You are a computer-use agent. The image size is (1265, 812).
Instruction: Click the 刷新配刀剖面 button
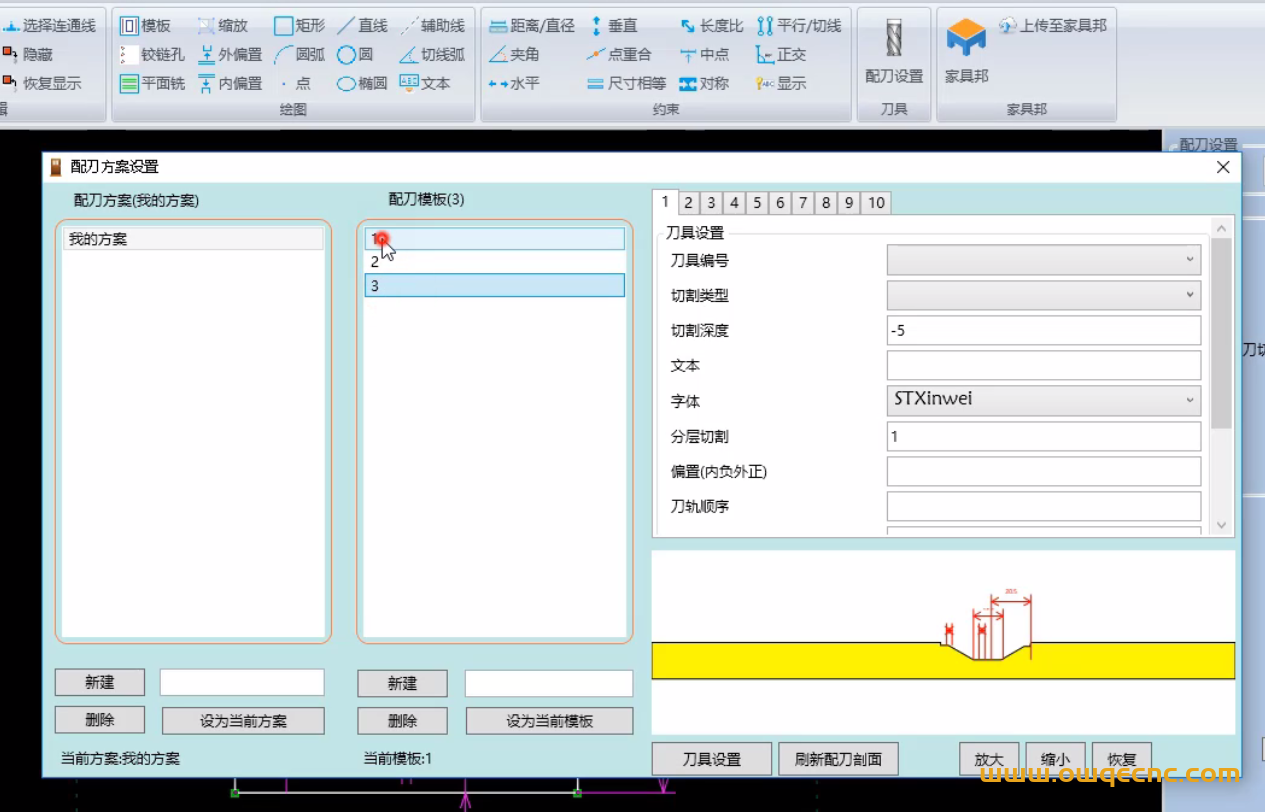click(x=838, y=759)
